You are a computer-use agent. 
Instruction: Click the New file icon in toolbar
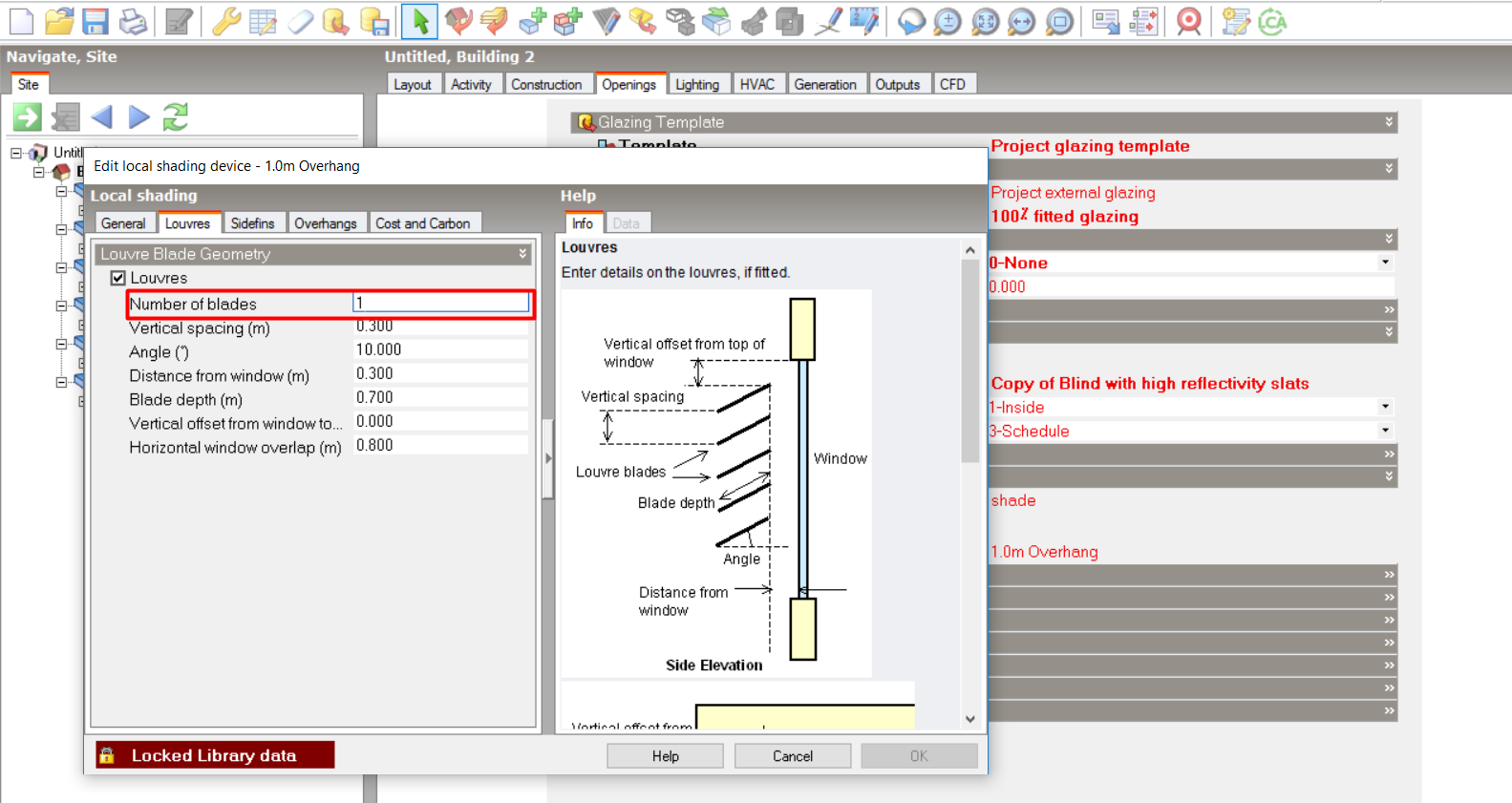tap(21, 21)
